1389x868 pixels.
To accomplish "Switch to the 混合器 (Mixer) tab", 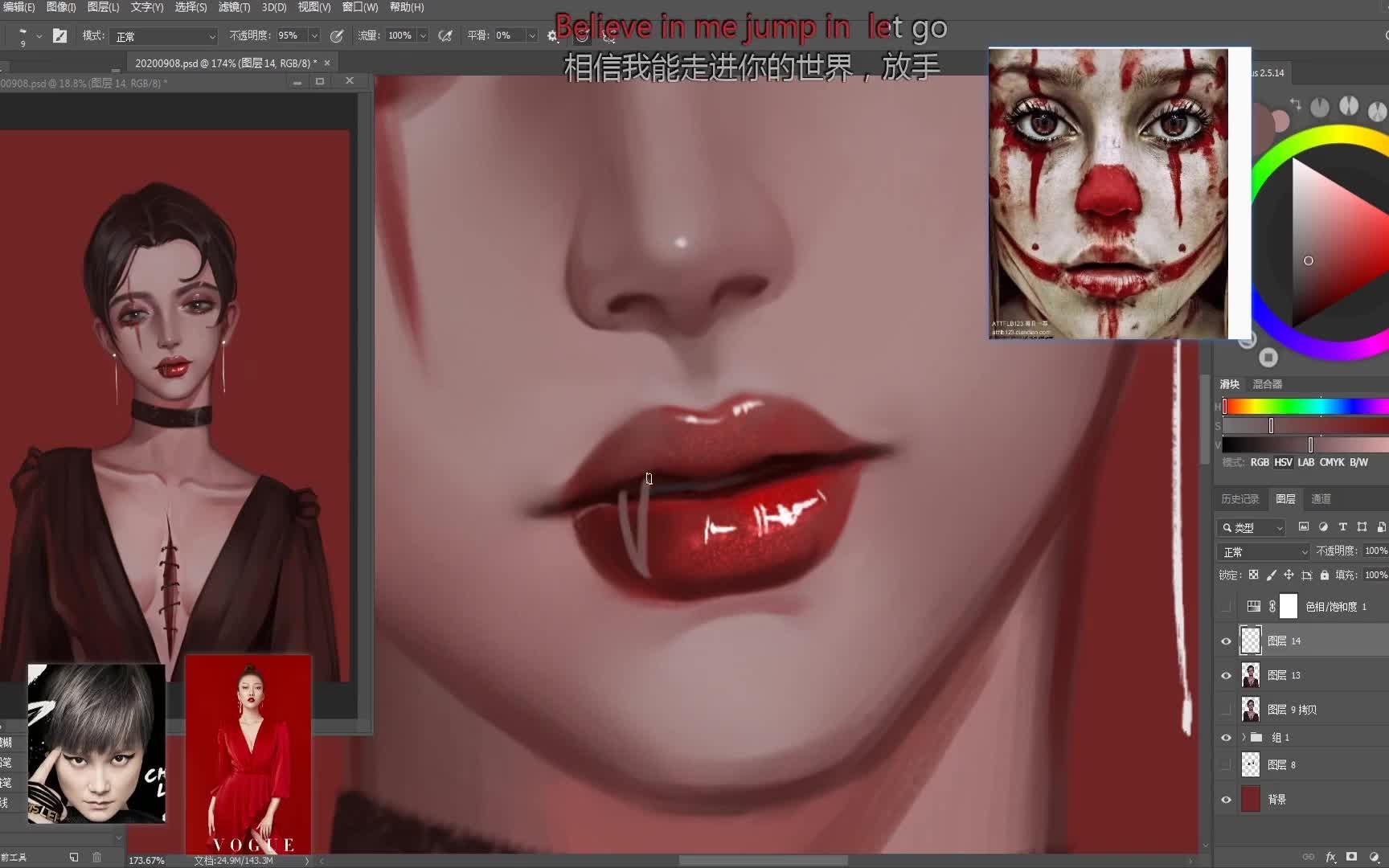I will 1268,384.
